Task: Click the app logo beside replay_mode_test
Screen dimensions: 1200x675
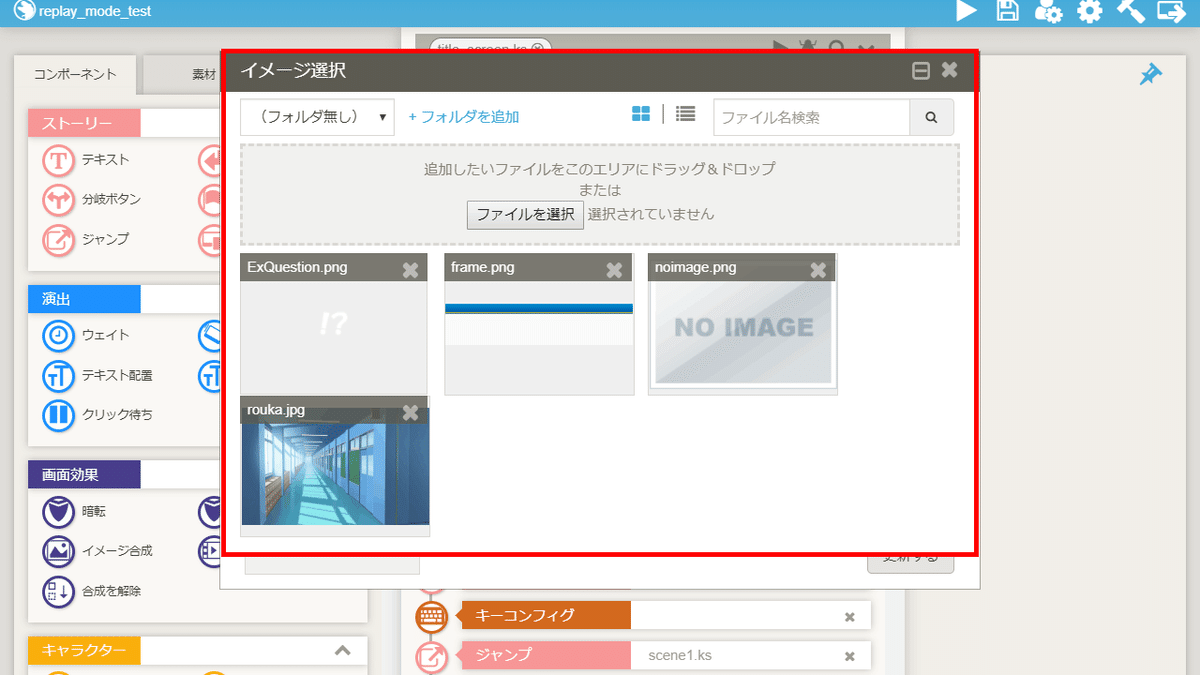Action: [24, 12]
